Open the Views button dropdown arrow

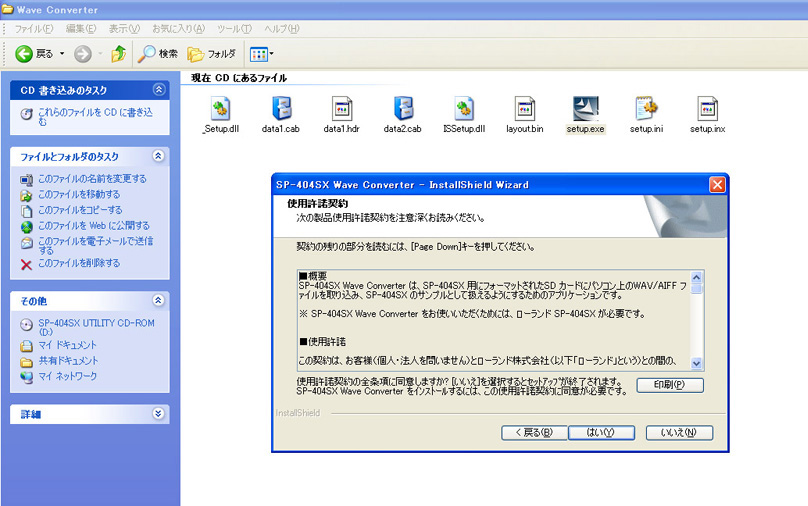(x=272, y=54)
